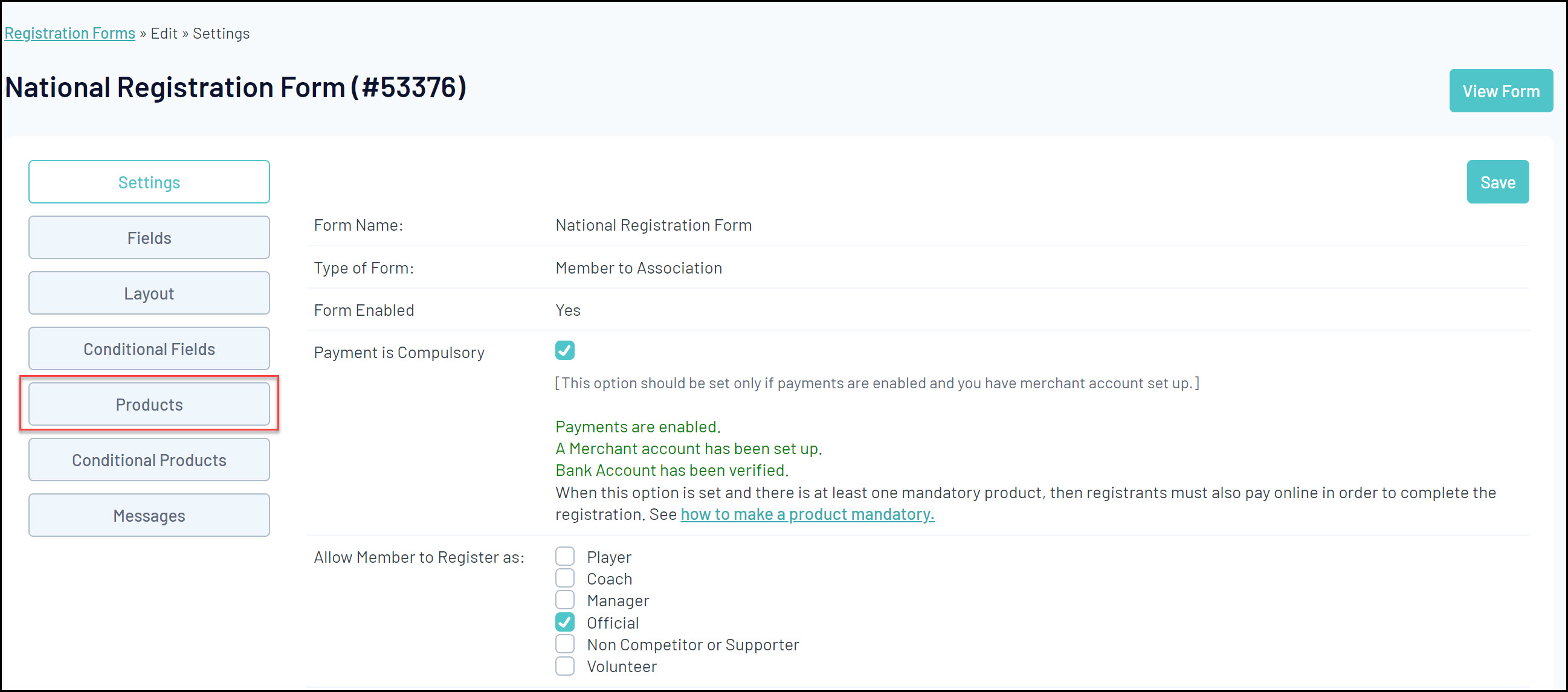
Task: Enable Non Competitor or Supporter checkbox
Action: [x=564, y=644]
